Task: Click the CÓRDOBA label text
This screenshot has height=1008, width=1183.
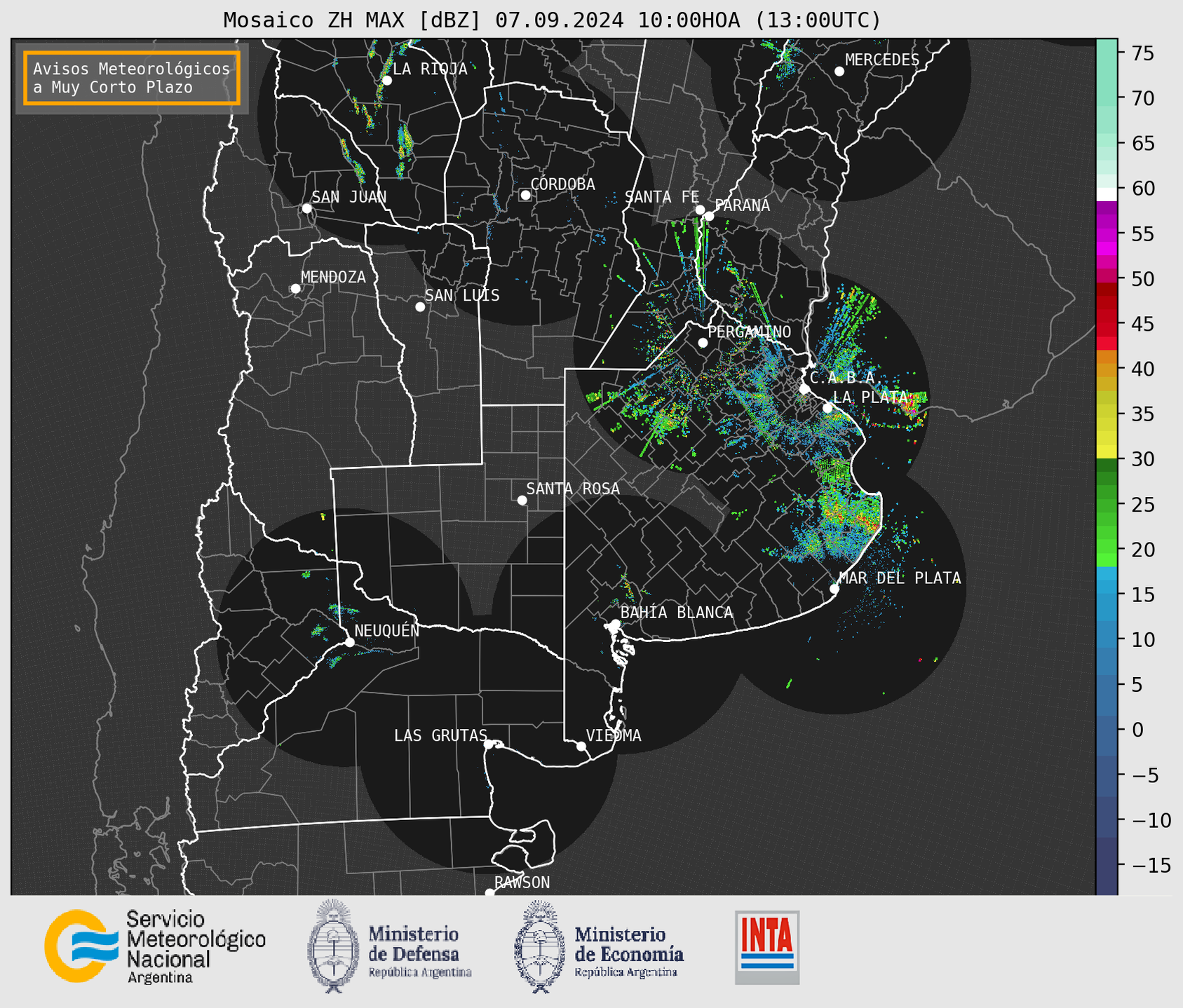Action: click(x=563, y=184)
